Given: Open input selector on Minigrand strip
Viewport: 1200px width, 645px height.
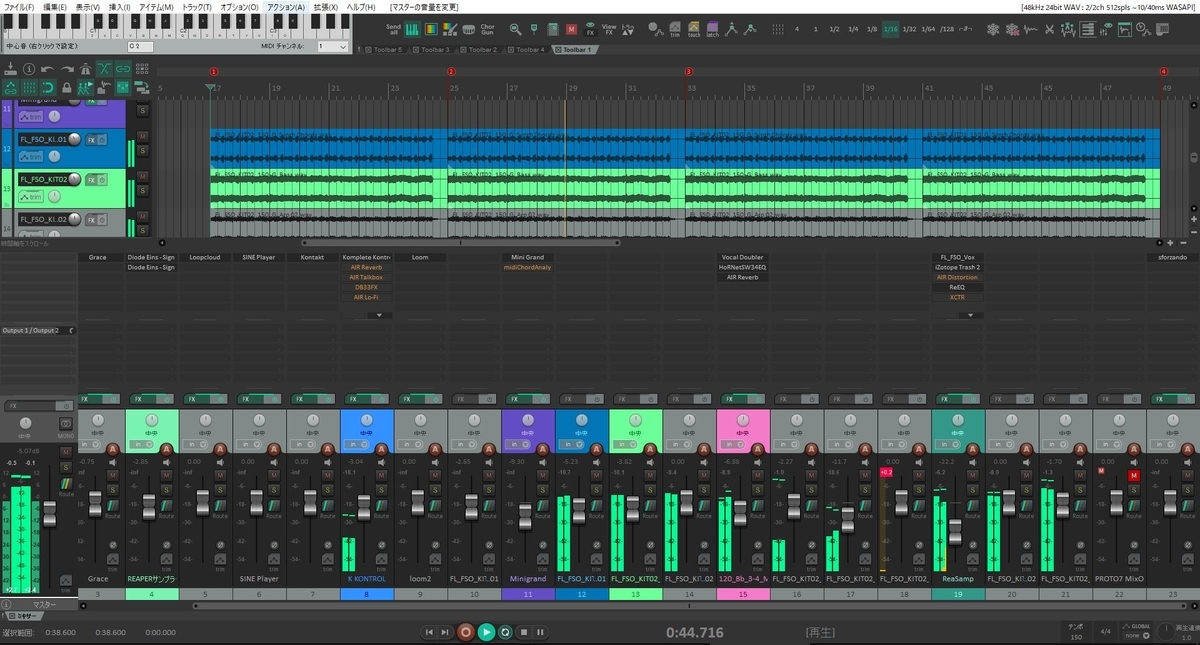Looking at the screenshot, I should pos(518,444).
